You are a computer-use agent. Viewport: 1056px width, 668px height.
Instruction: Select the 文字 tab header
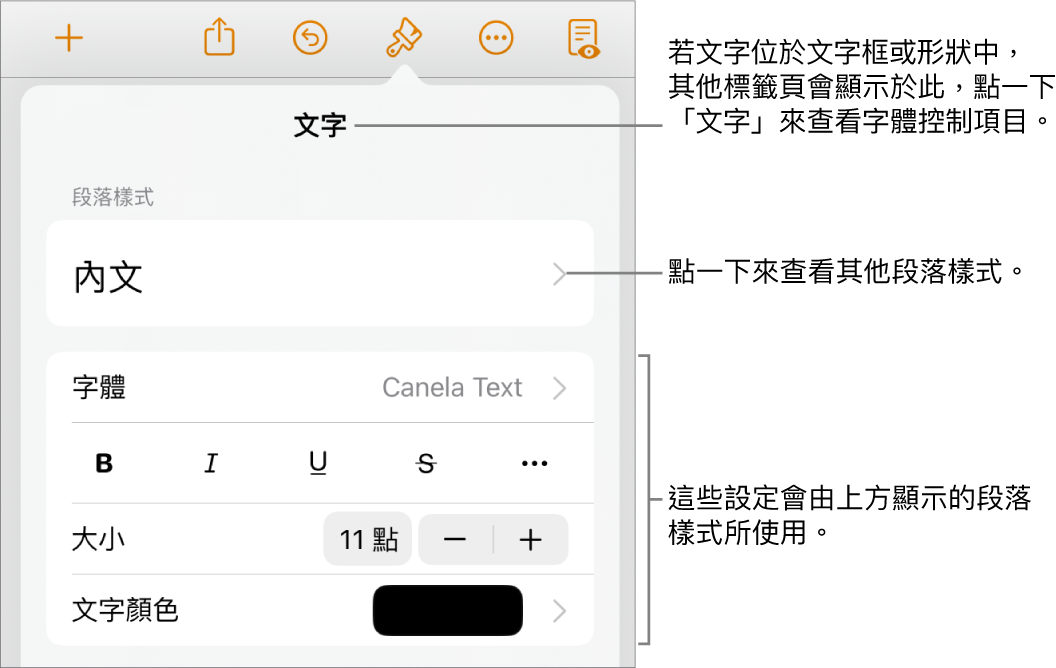[320, 126]
